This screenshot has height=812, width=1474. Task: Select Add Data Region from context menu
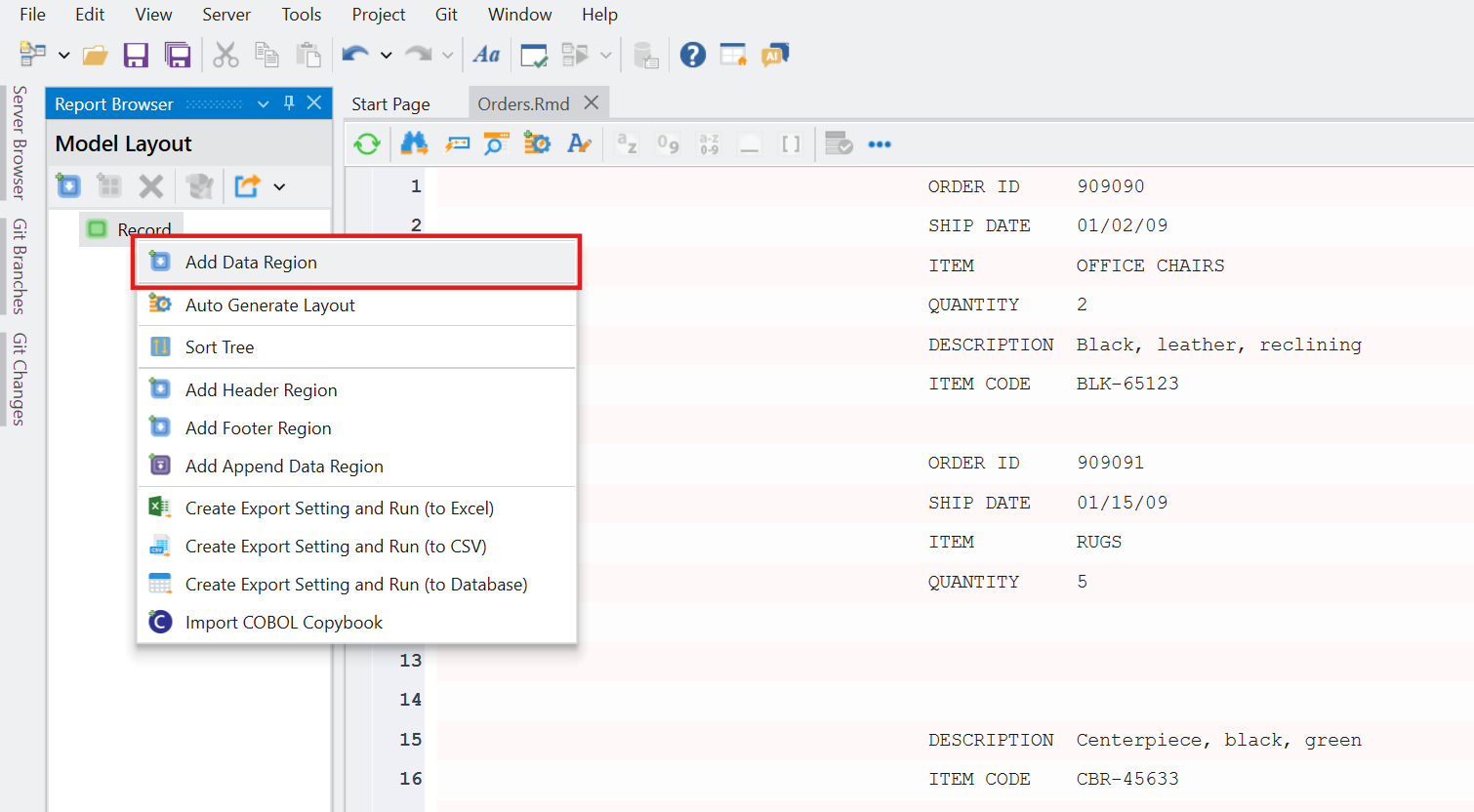point(251,263)
